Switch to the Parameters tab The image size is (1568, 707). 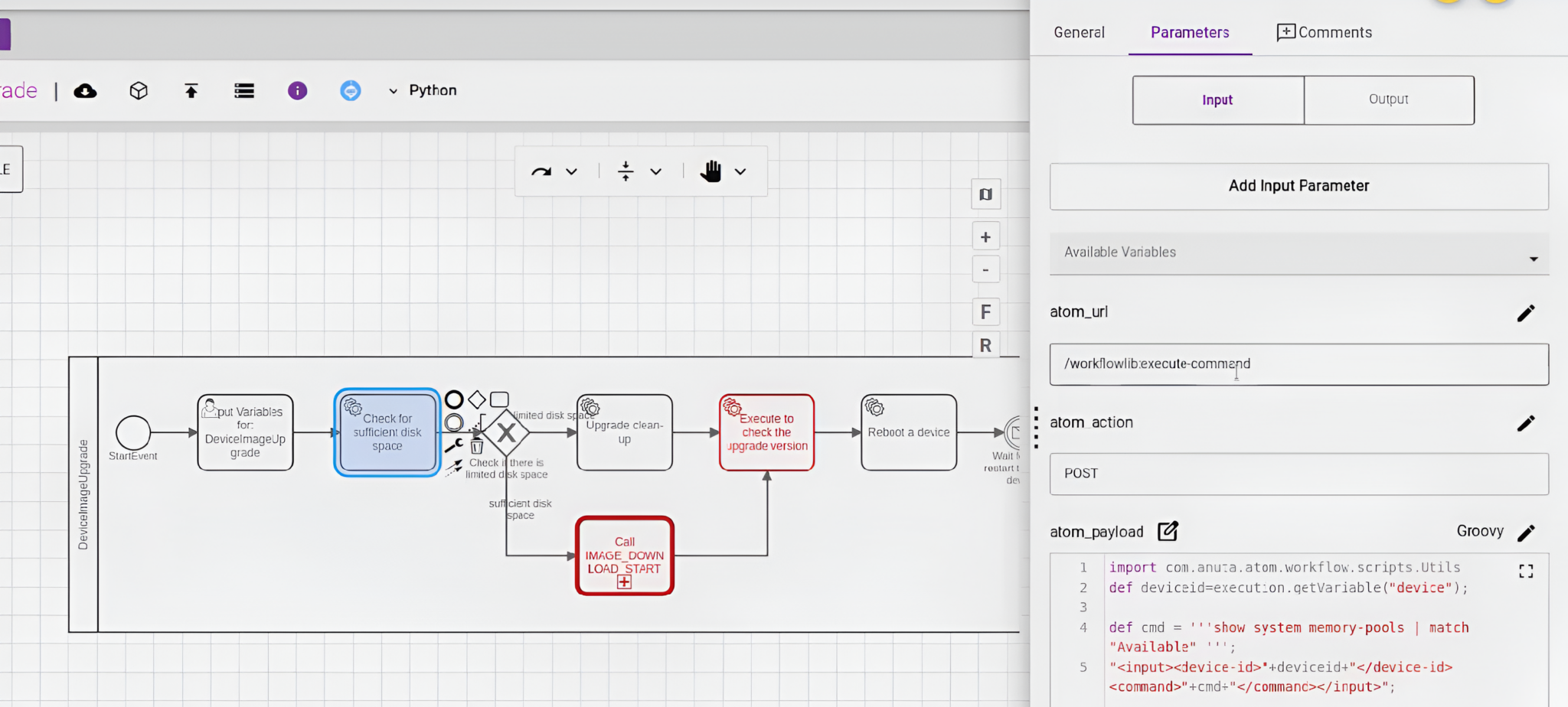[x=1190, y=32]
